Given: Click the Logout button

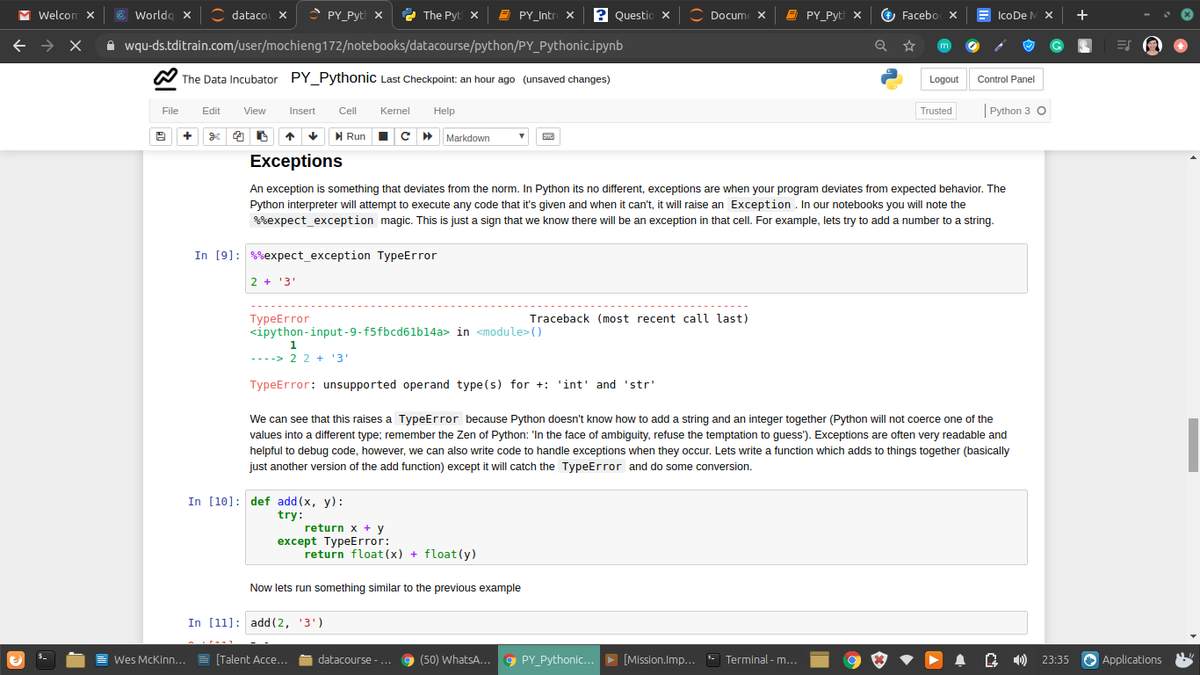Looking at the screenshot, I should pos(944,79).
